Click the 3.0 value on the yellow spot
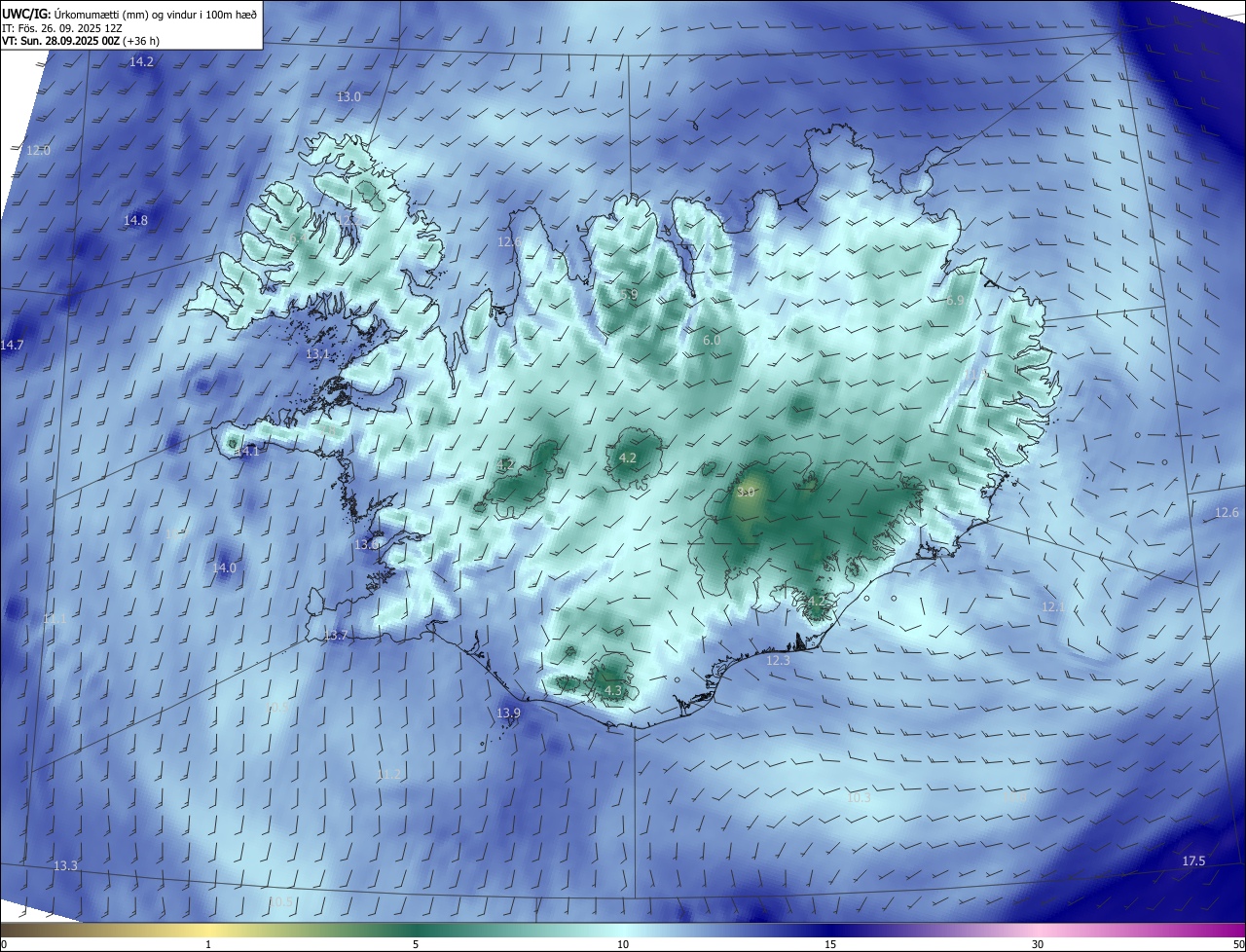Viewport: 1246px width, 952px height. point(747,492)
